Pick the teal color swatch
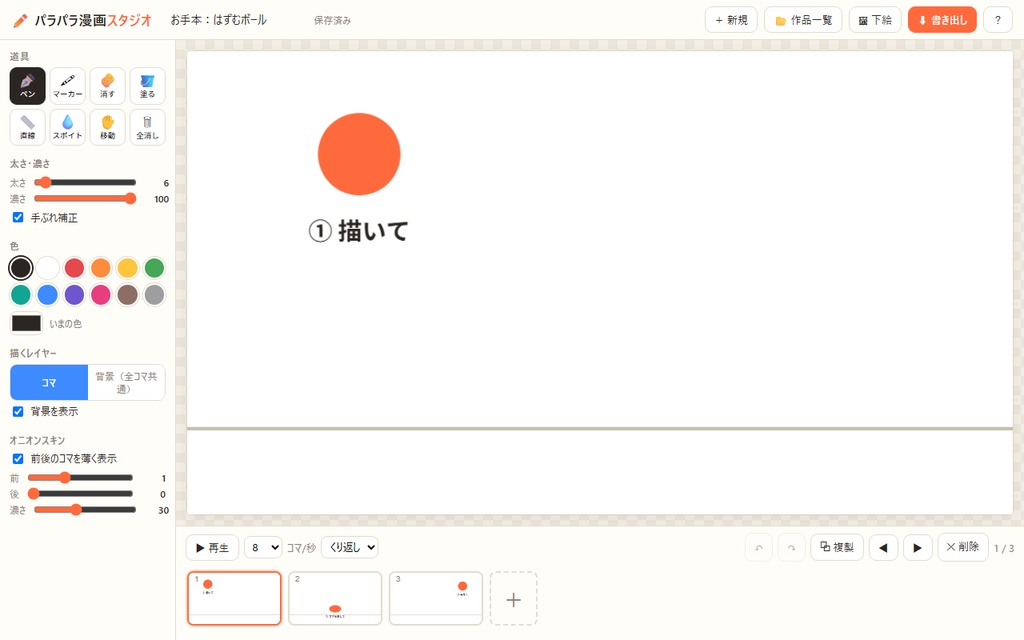1024x640 pixels. (21, 295)
